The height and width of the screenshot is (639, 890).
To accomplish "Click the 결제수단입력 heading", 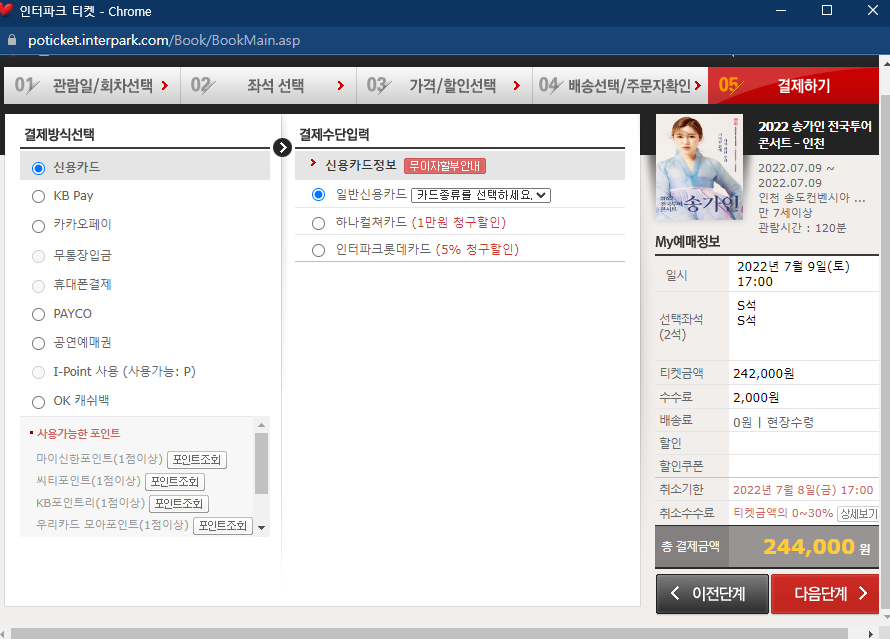I will coord(334,134).
